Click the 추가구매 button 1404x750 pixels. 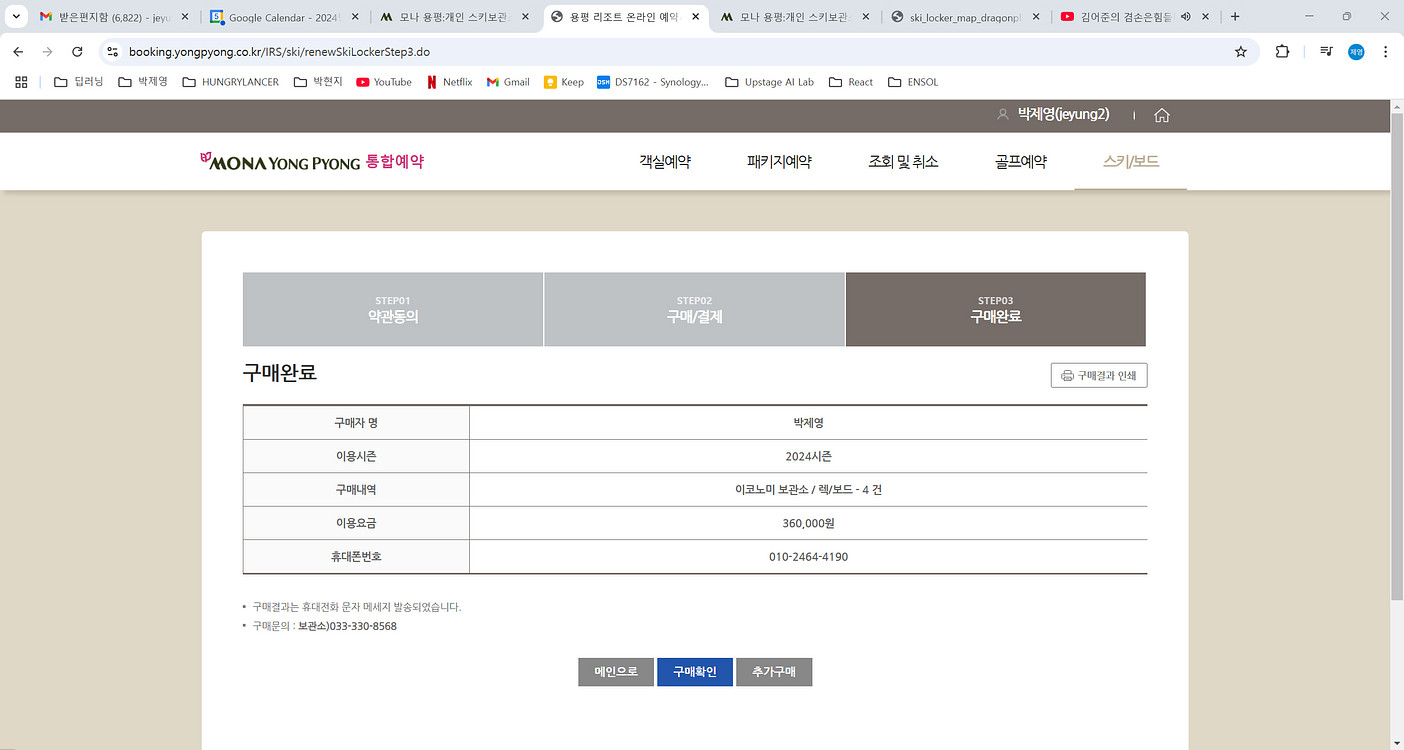point(774,672)
